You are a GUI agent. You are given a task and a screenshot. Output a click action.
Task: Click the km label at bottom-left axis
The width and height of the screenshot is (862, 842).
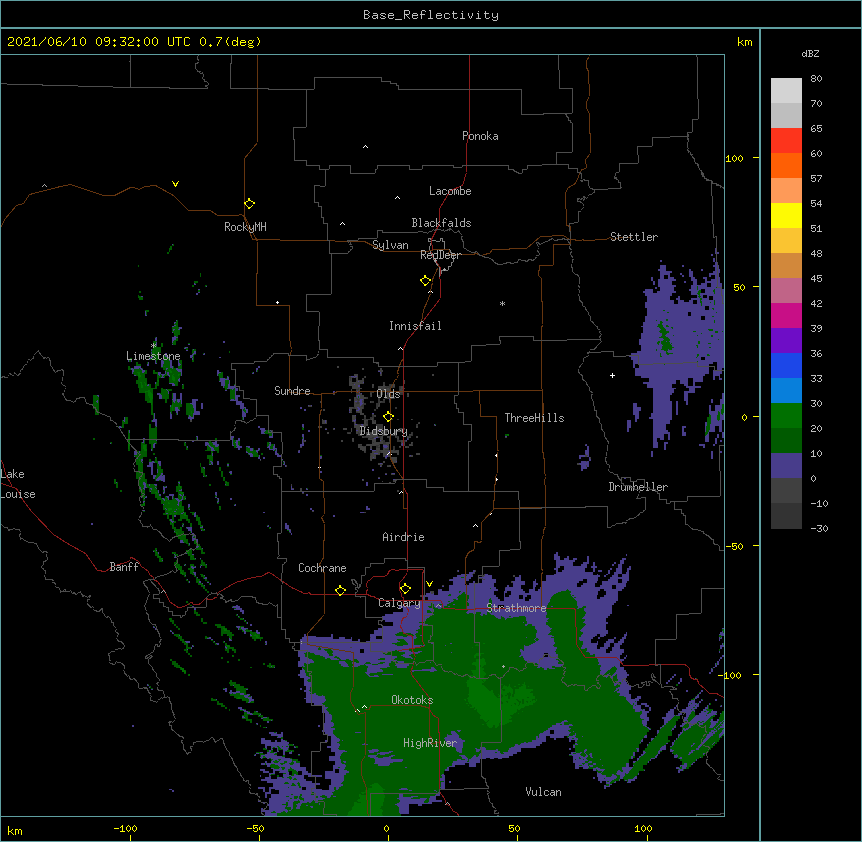(15, 830)
